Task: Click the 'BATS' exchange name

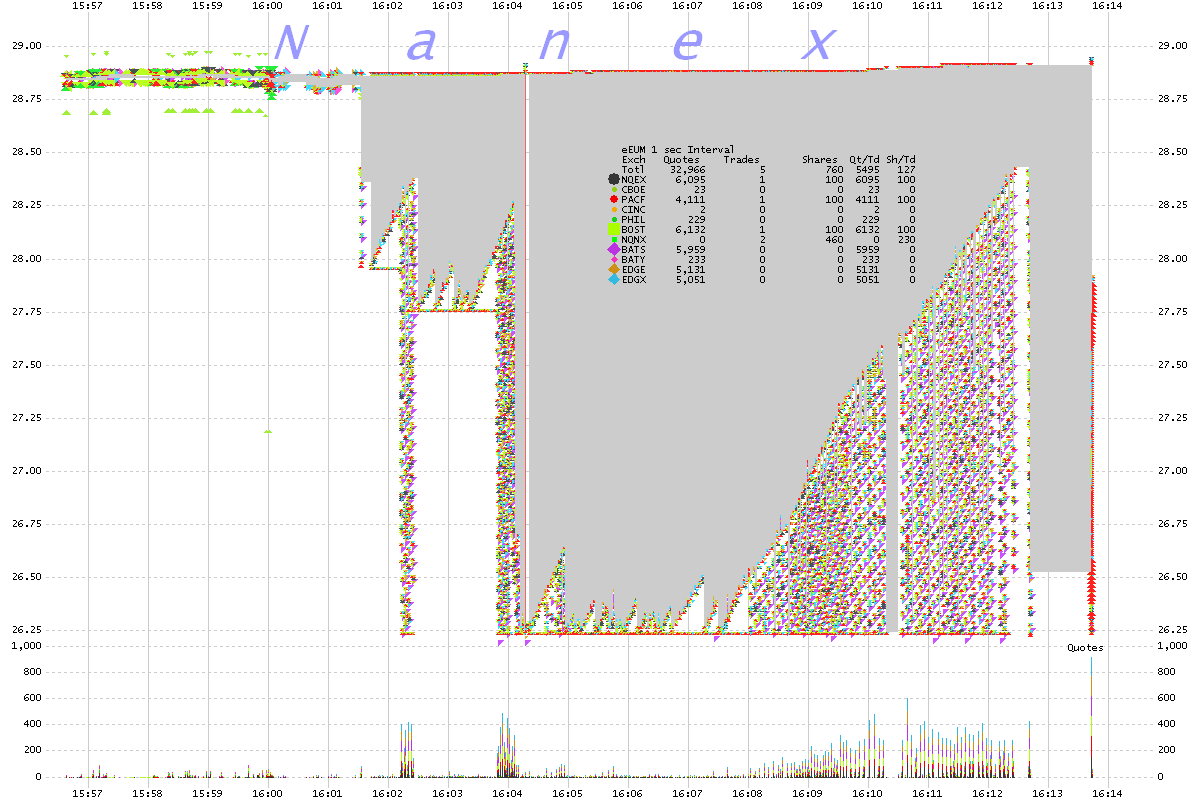Action: pyautogui.click(x=634, y=249)
